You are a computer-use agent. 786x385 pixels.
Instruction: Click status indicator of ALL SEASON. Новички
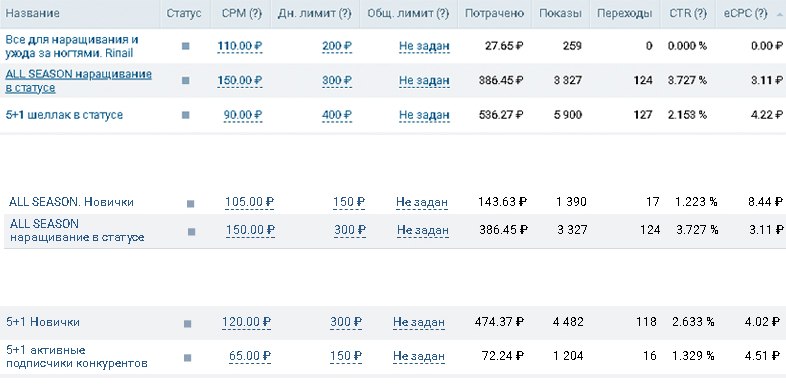click(190, 204)
